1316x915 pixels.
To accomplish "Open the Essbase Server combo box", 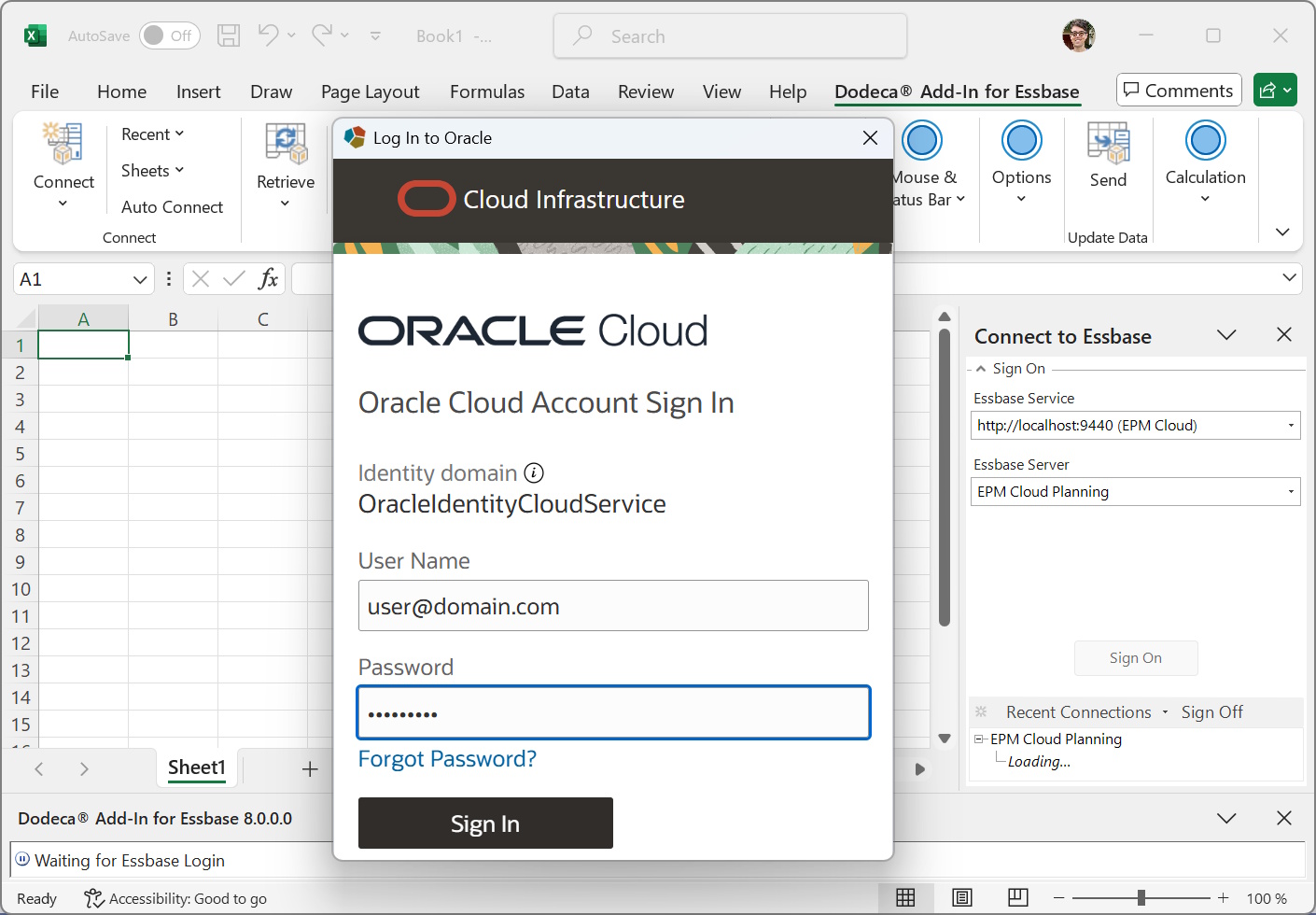I will coord(1291,492).
